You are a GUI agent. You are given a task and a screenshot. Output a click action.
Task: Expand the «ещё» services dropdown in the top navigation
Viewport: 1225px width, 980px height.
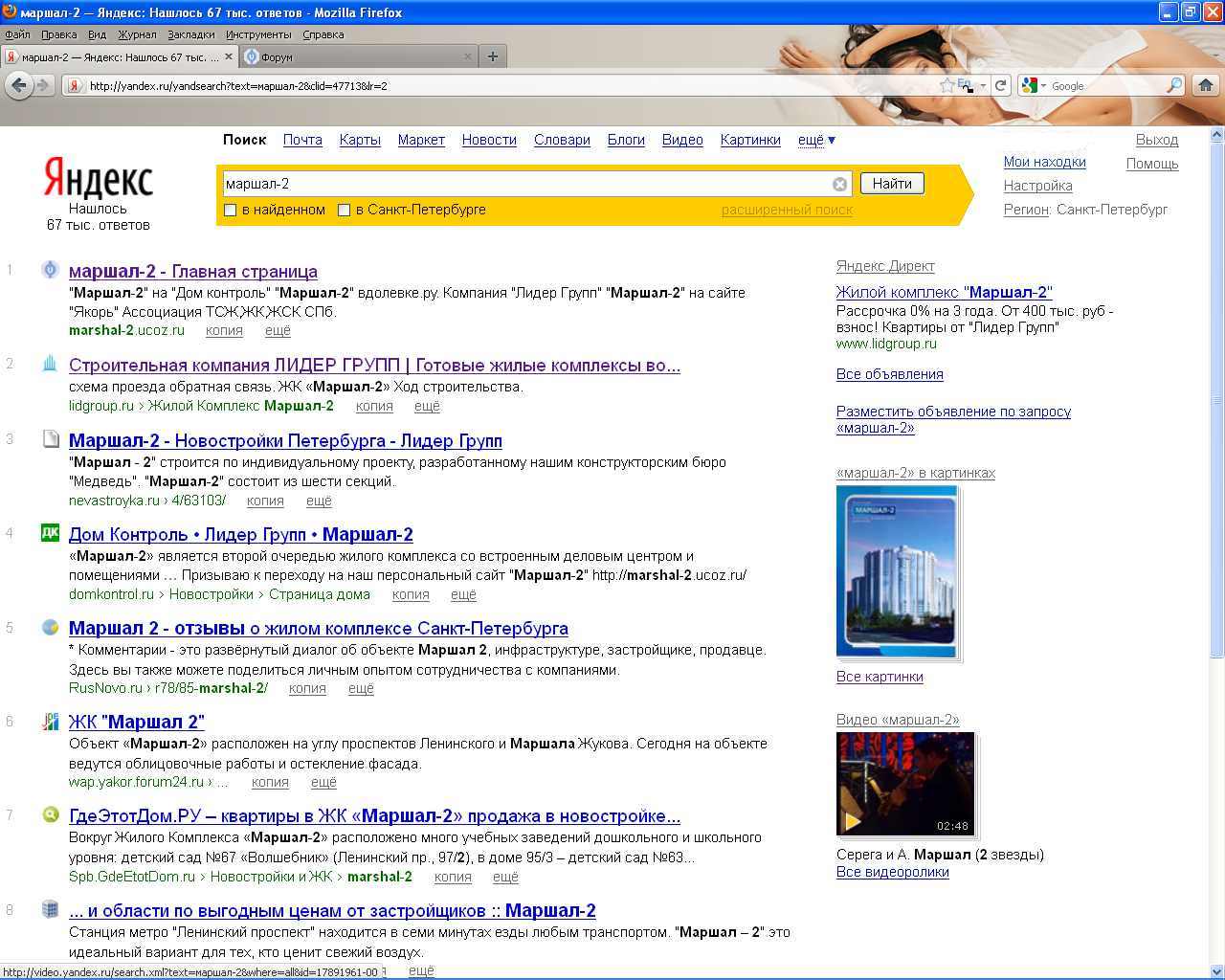pos(816,140)
